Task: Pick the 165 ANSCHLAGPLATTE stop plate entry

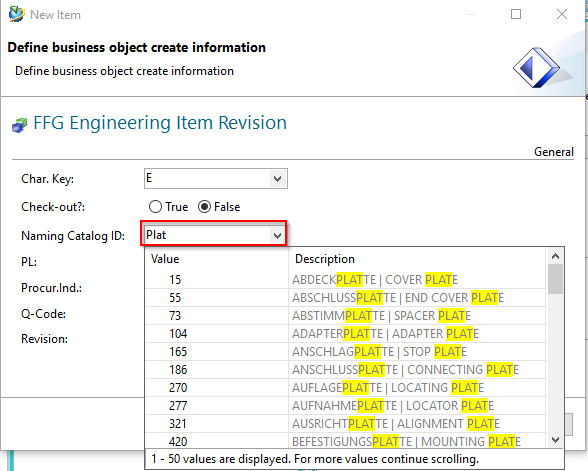Action: [345, 352]
